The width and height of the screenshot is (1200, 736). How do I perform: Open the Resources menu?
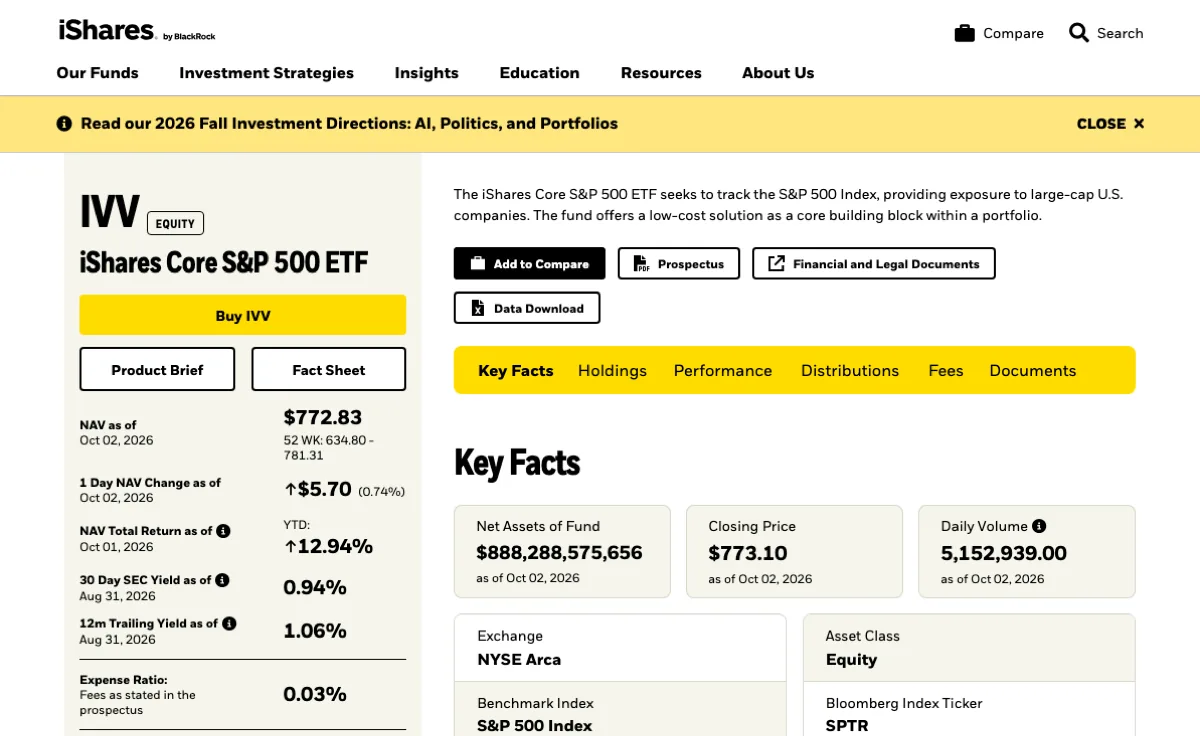(661, 73)
